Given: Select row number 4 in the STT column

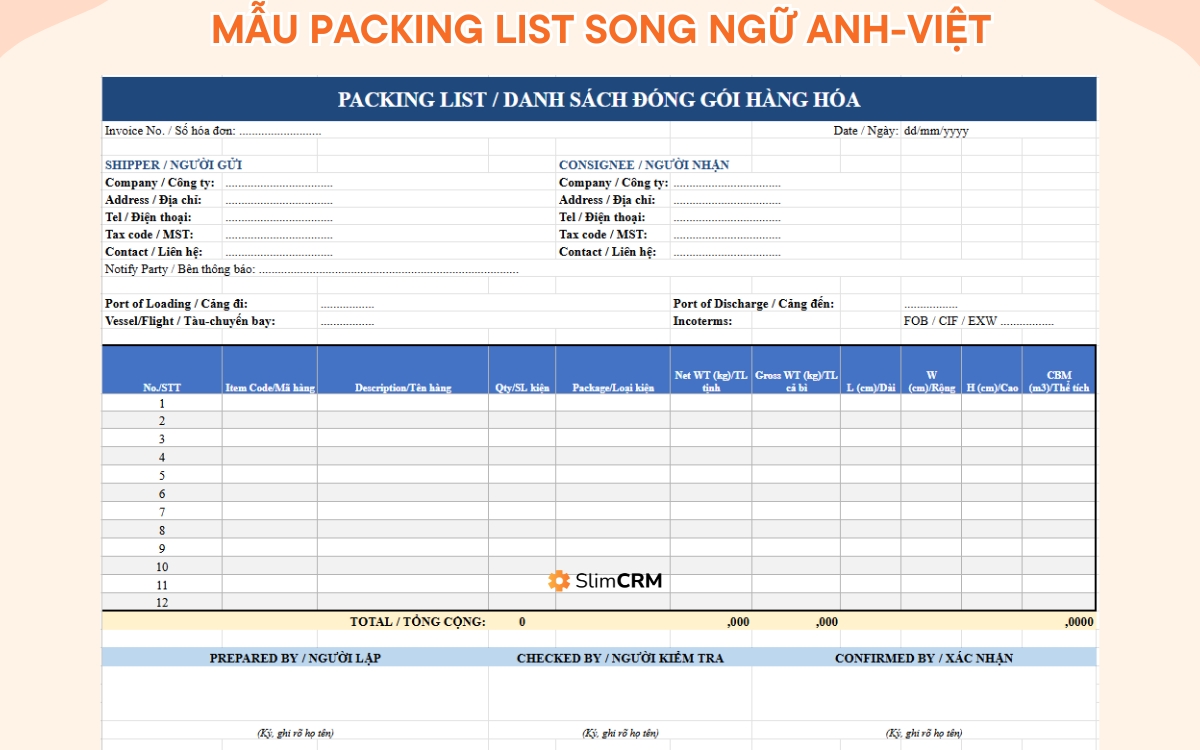Looking at the screenshot, I should pos(162,457).
